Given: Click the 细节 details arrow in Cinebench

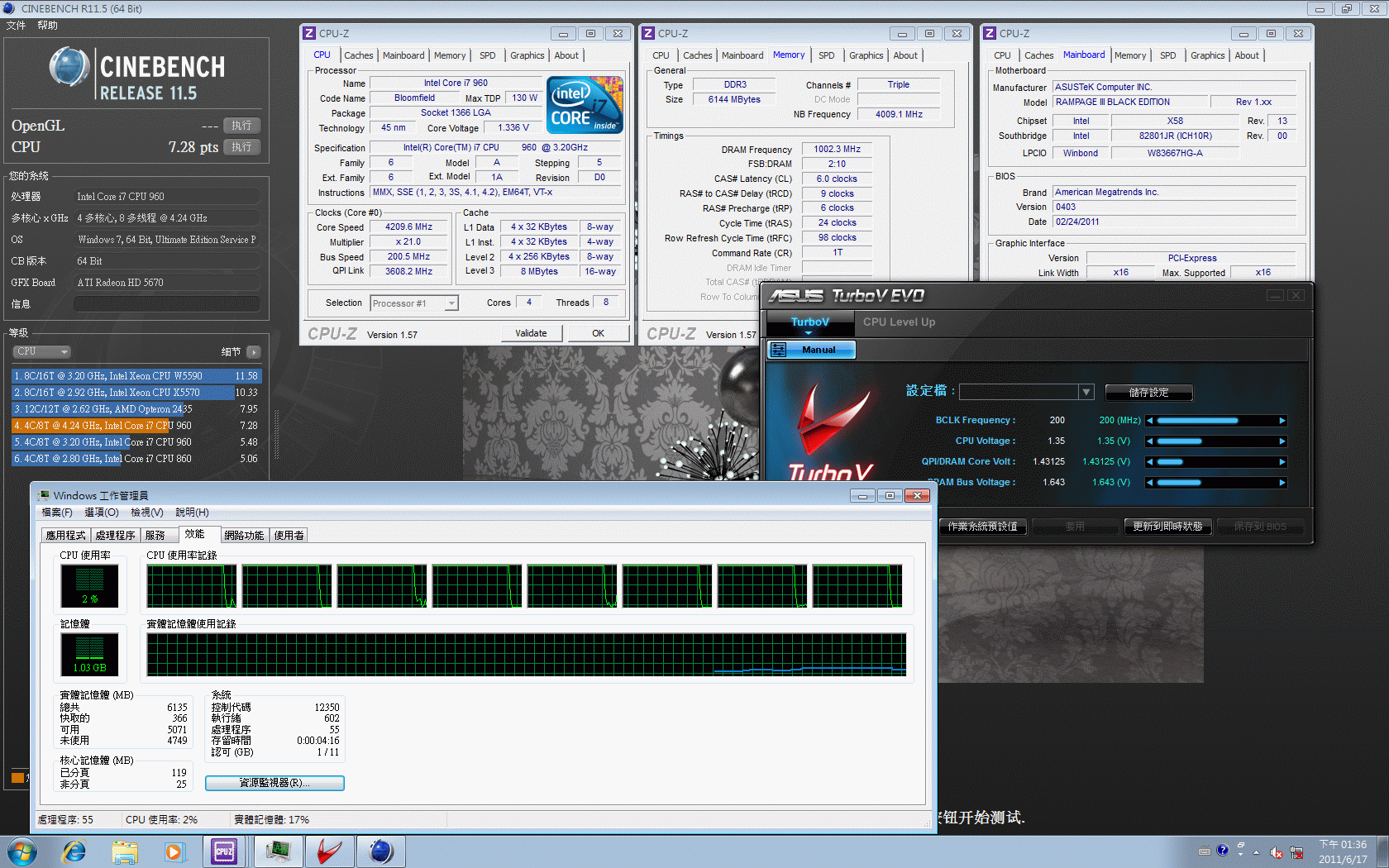Looking at the screenshot, I should (x=253, y=352).
